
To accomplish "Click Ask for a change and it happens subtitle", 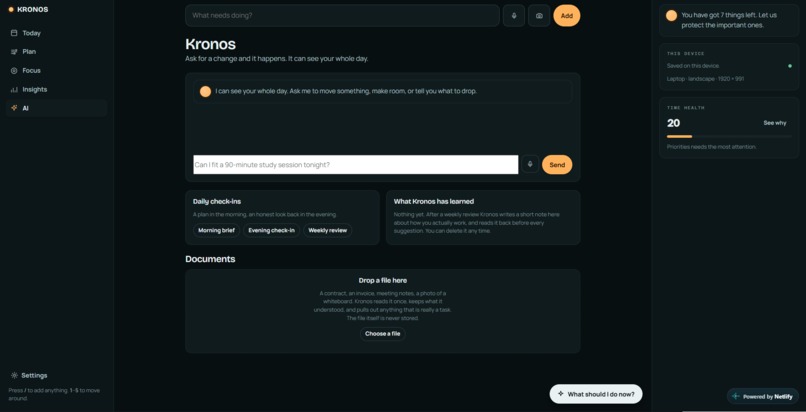I will coord(277,59).
